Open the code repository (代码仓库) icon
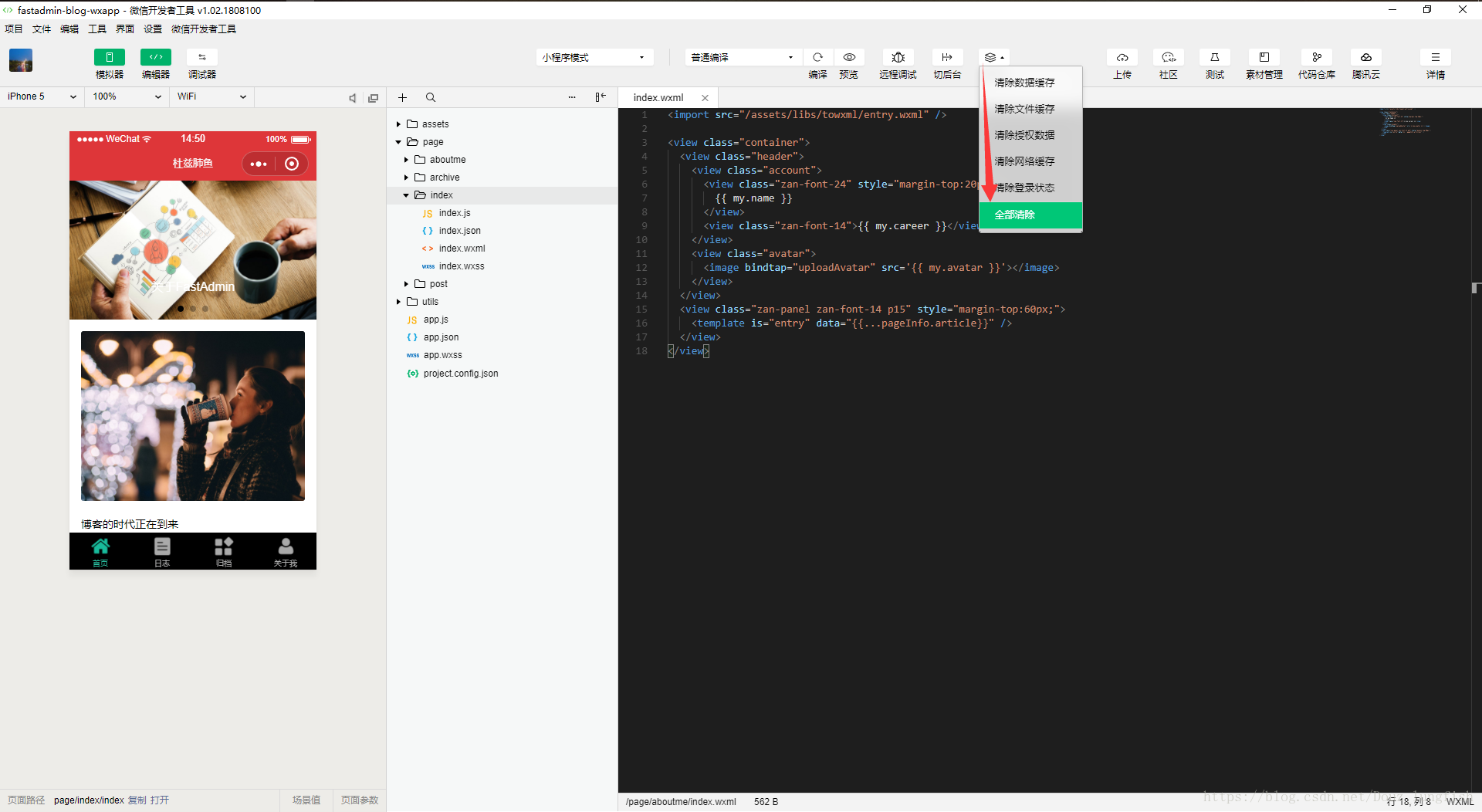 pos(1316,58)
